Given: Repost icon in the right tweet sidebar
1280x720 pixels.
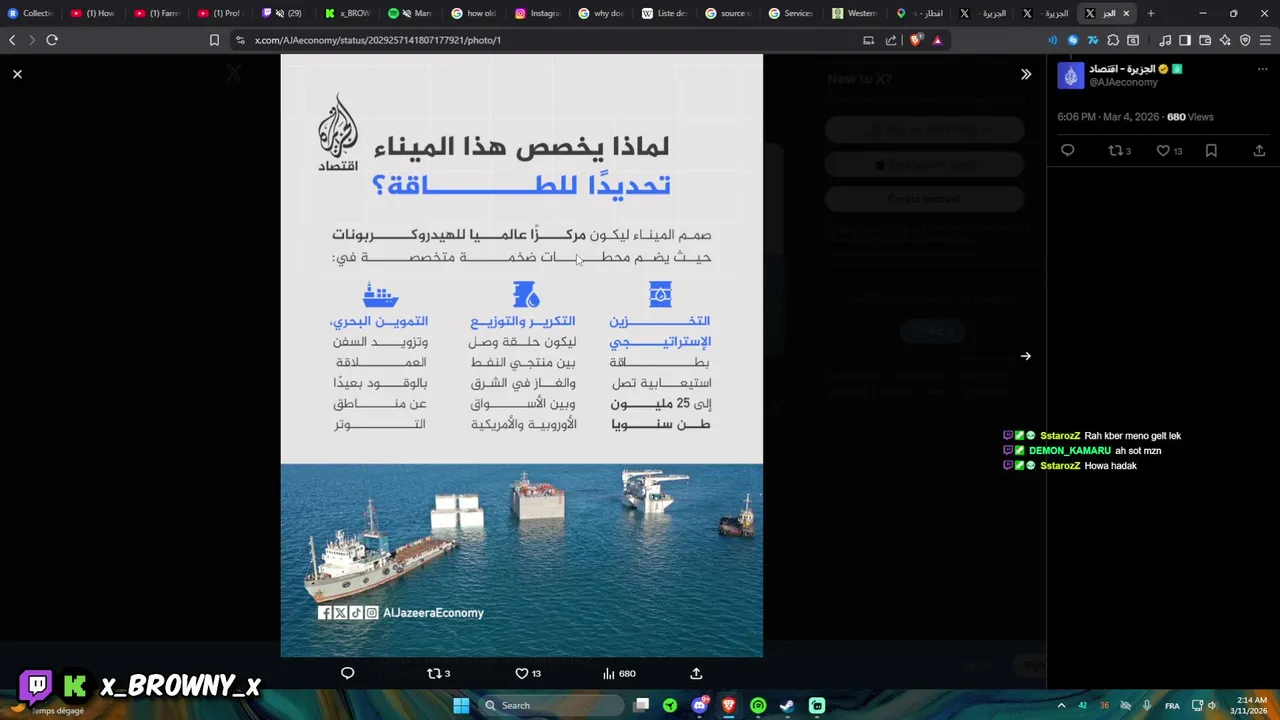Looking at the screenshot, I should 1119,151.
